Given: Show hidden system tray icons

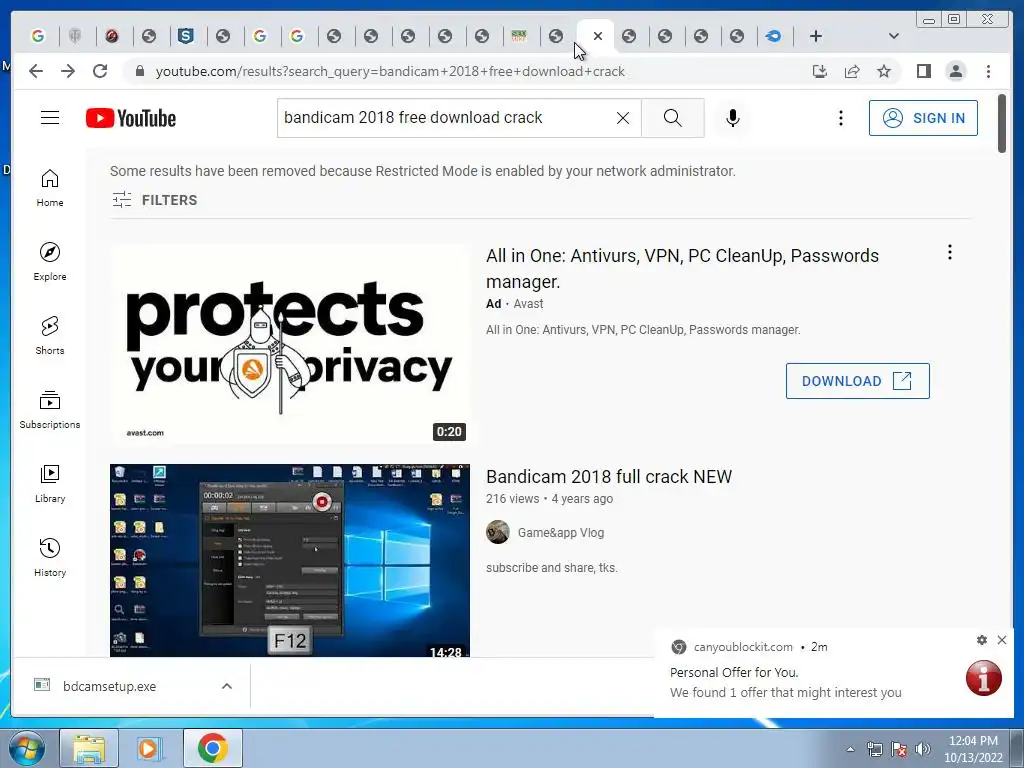Looking at the screenshot, I should pos(850,749).
